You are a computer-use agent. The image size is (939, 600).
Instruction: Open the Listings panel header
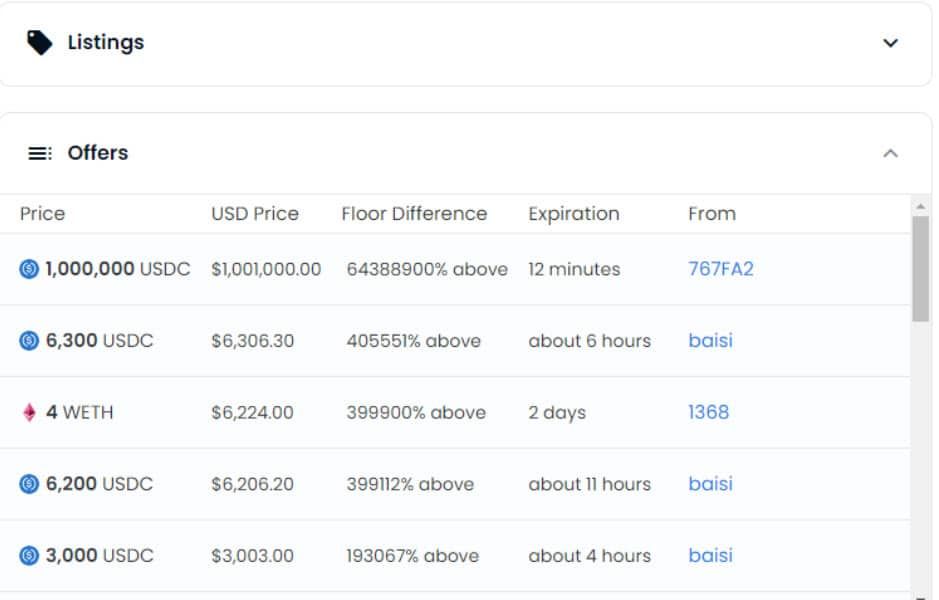[x=465, y=43]
